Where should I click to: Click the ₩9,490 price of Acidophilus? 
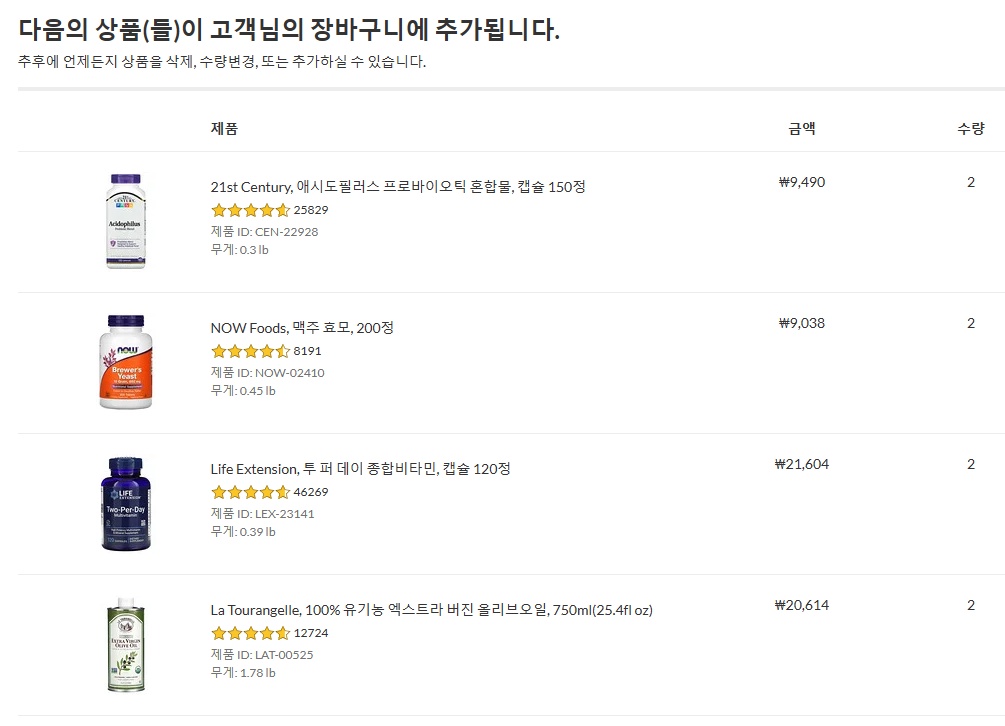click(802, 182)
